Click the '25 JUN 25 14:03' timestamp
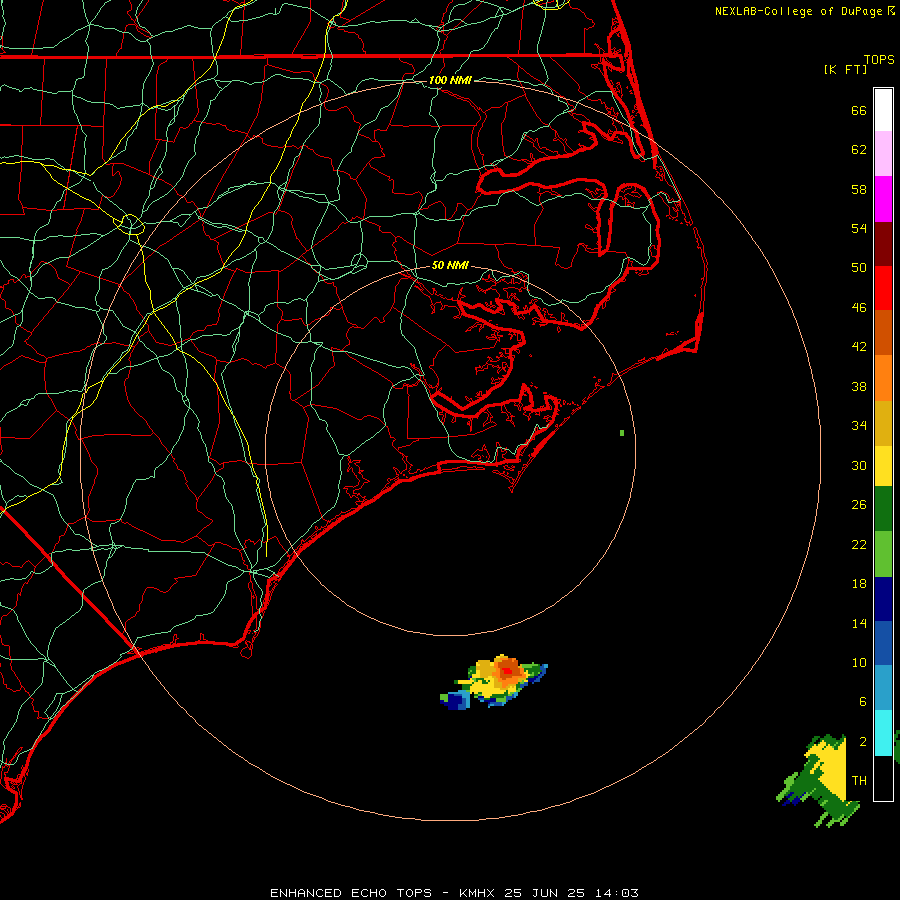This screenshot has height=900, width=900. tap(571, 893)
